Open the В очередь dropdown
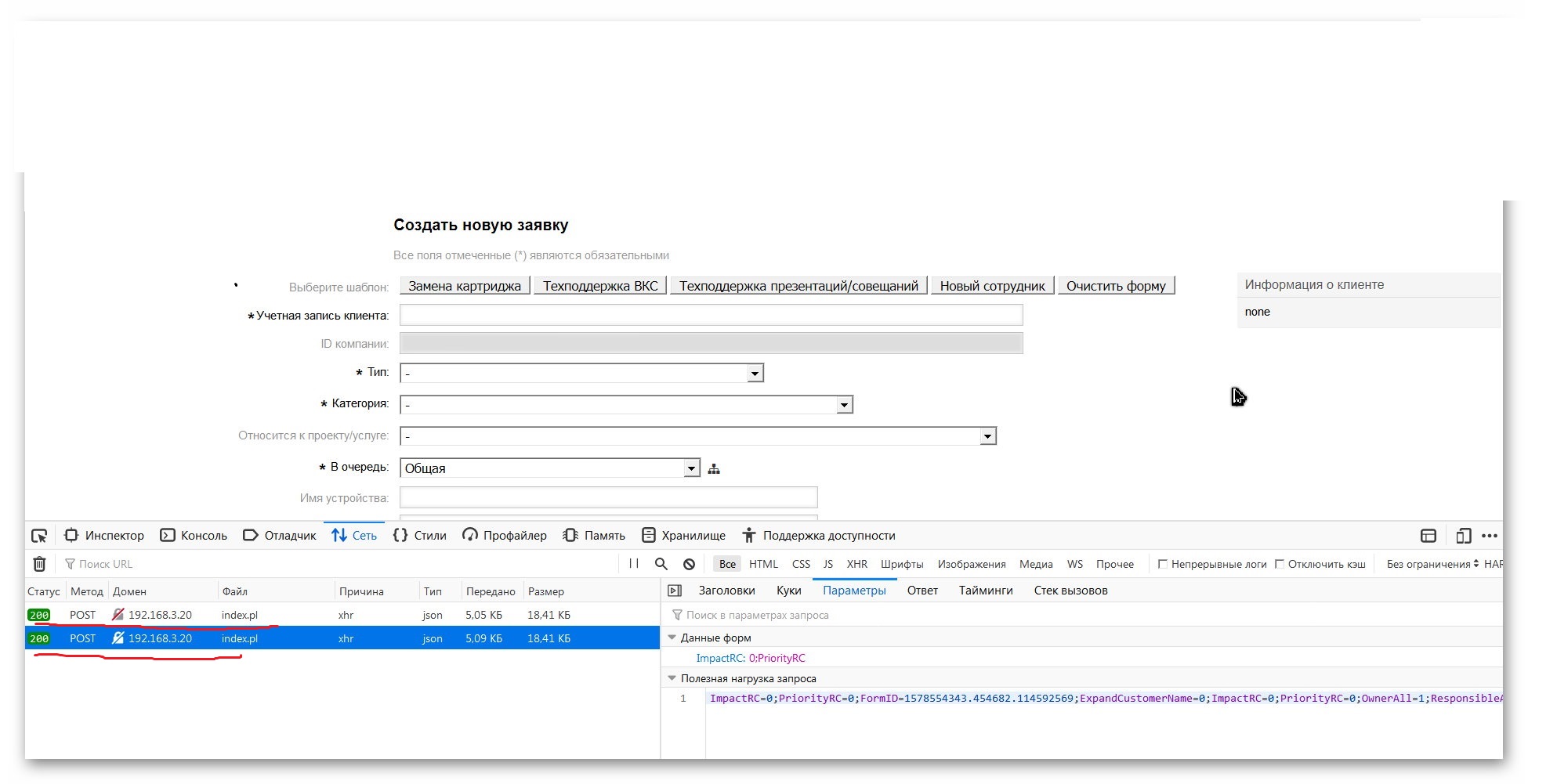 549,468
